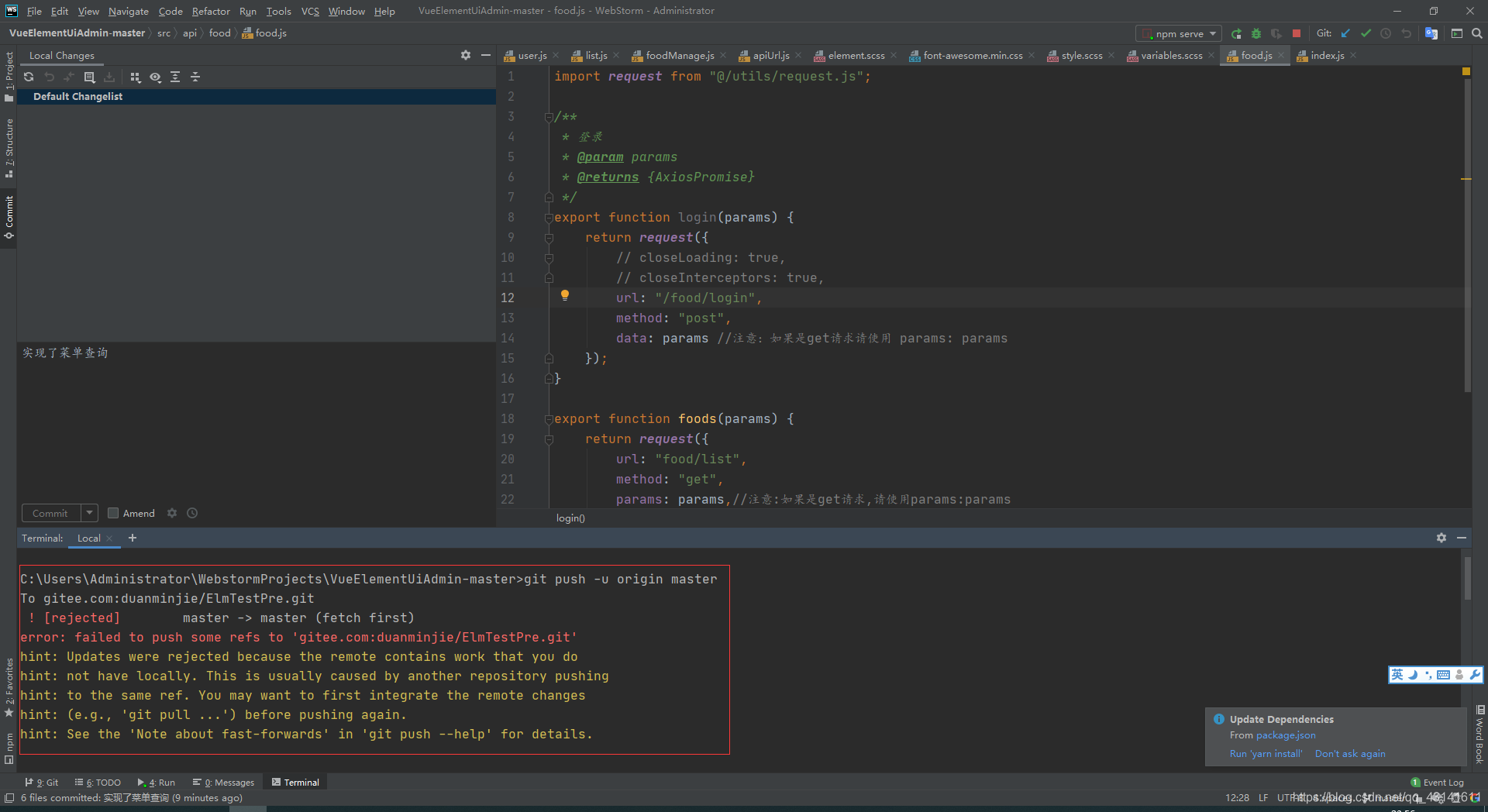Screen dimensions: 1488x812
Task: Collapse the foods function fold at line 18
Action: point(549,419)
